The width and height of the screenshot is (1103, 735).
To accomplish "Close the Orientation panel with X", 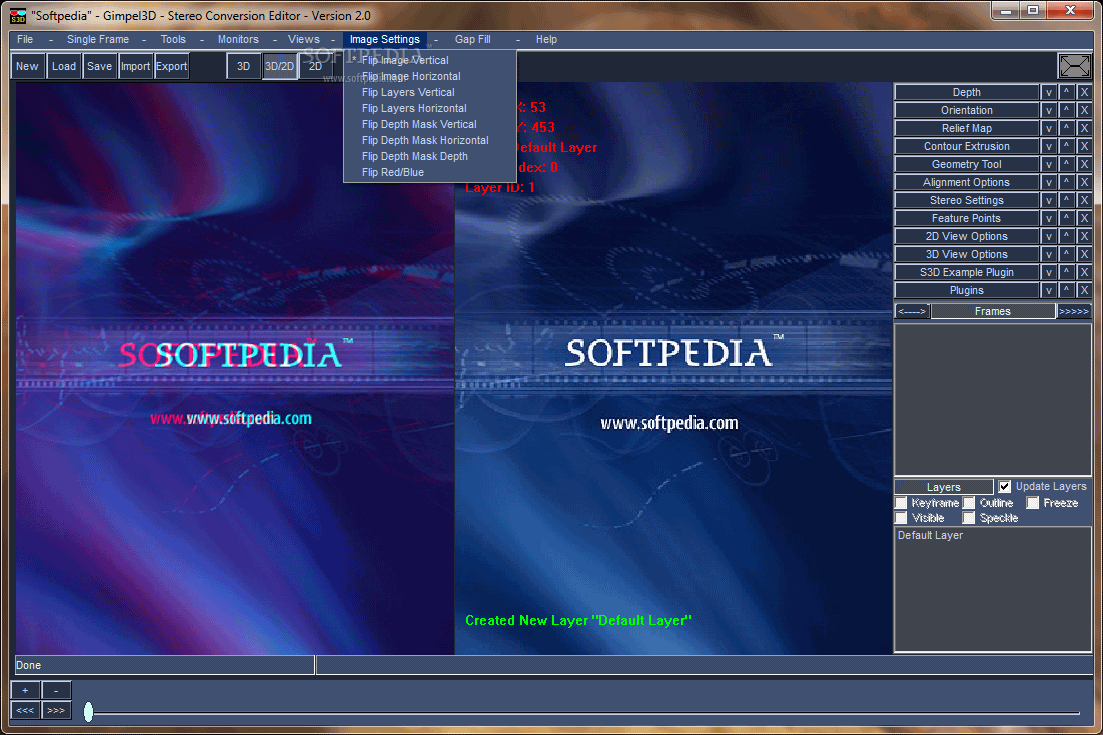I will [x=1084, y=110].
